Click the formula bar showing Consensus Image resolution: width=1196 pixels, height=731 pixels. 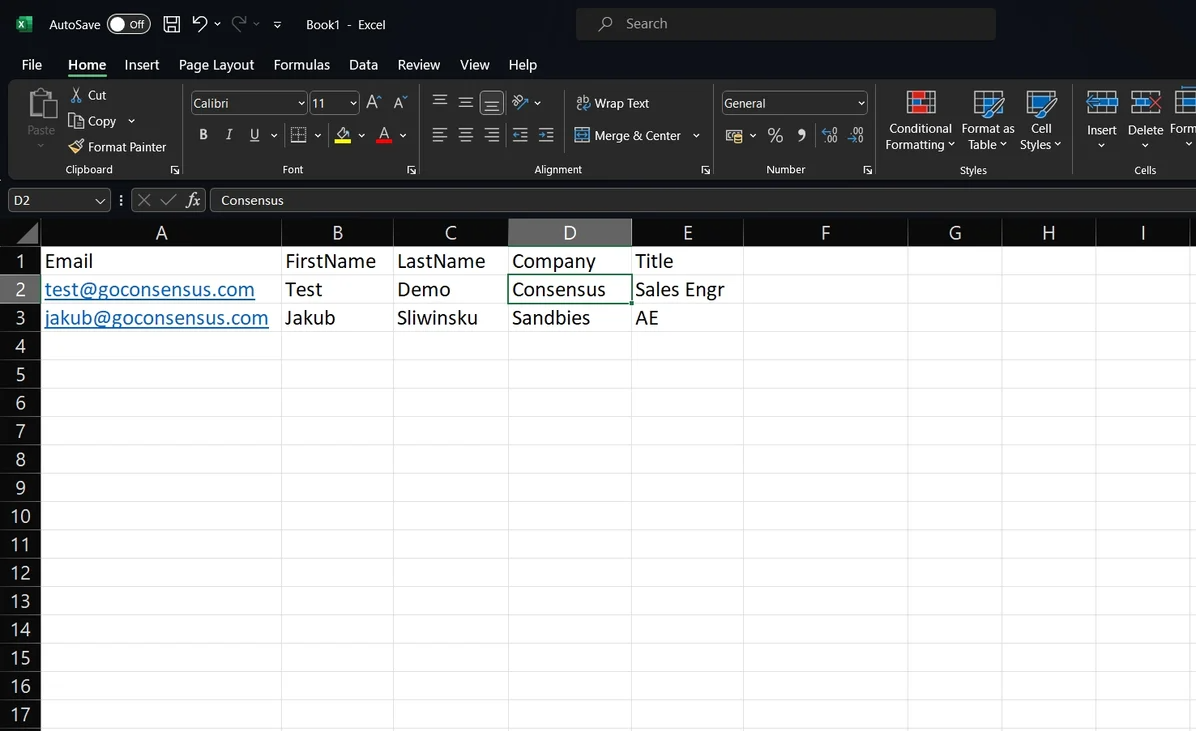702,201
